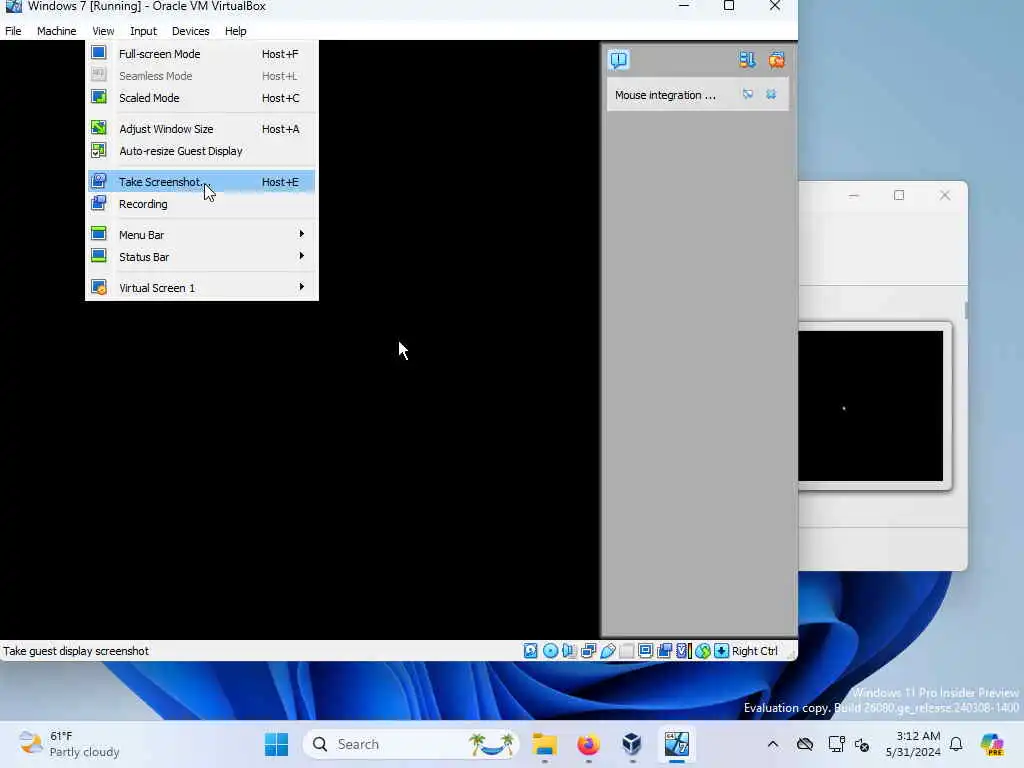Expand the Virtual Screen 1 submenu

coord(201,288)
